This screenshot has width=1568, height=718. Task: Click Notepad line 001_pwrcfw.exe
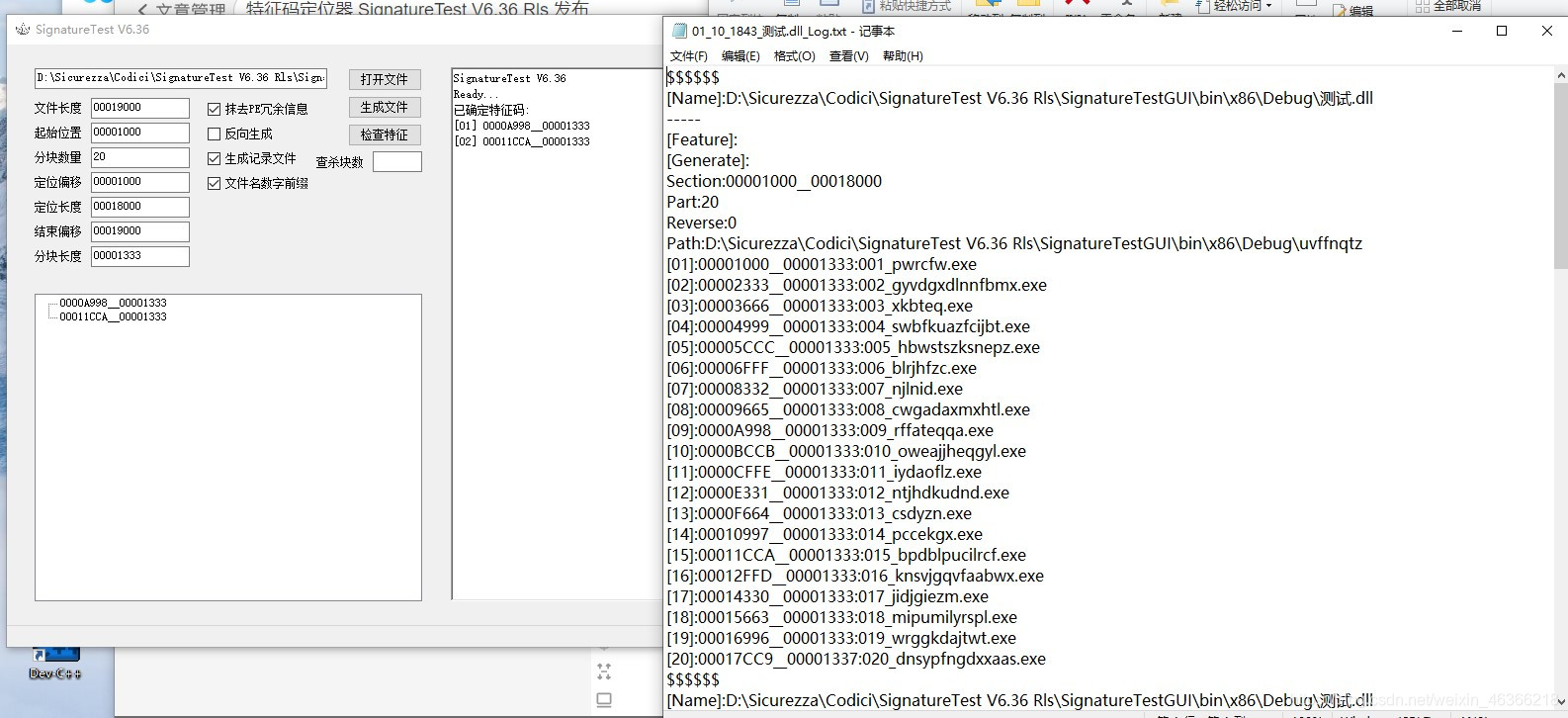[x=822, y=264]
